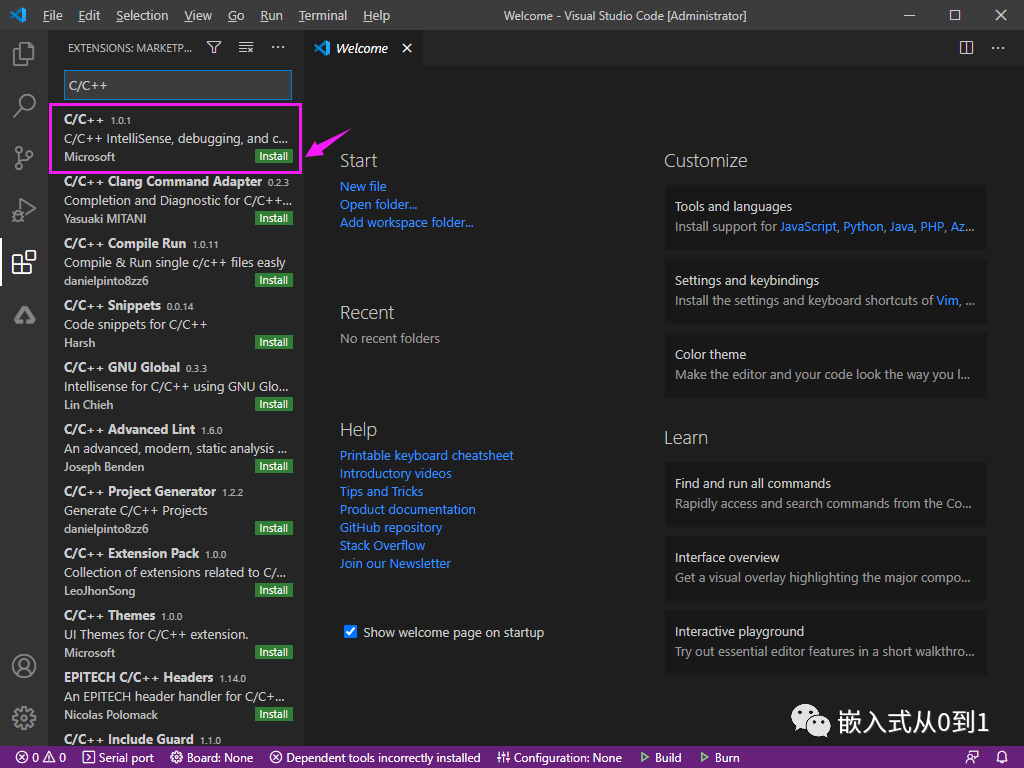Click the VS Code logo in title bar
The image size is (1024, 768).
pos(18,15)
